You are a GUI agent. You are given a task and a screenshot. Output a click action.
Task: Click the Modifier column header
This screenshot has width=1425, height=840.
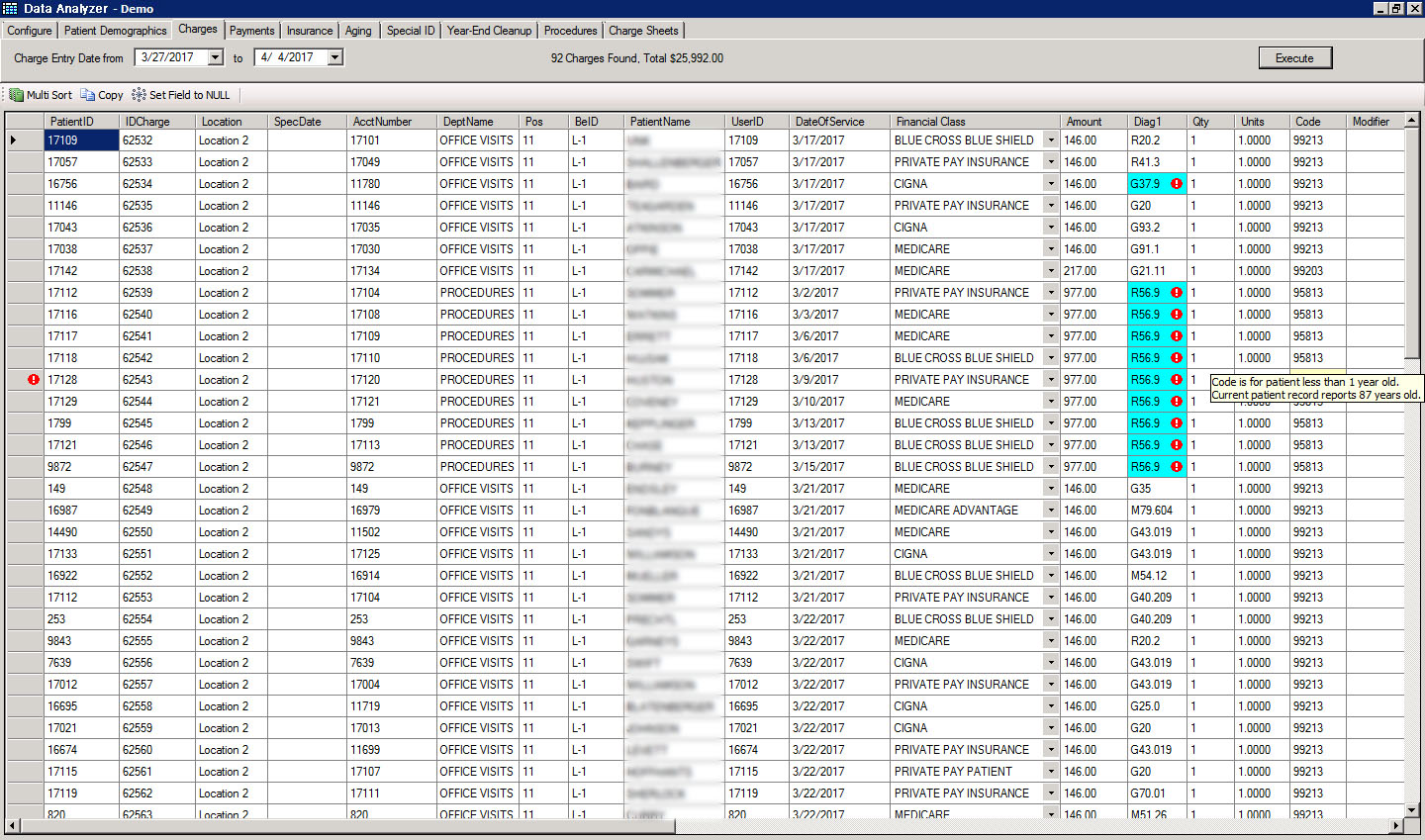tap(1376, 122)
